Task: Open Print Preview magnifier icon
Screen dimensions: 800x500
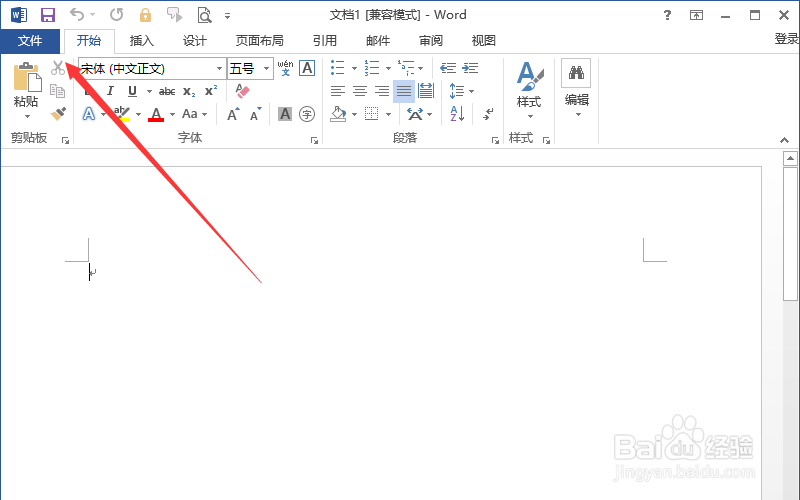Action: 204,15
